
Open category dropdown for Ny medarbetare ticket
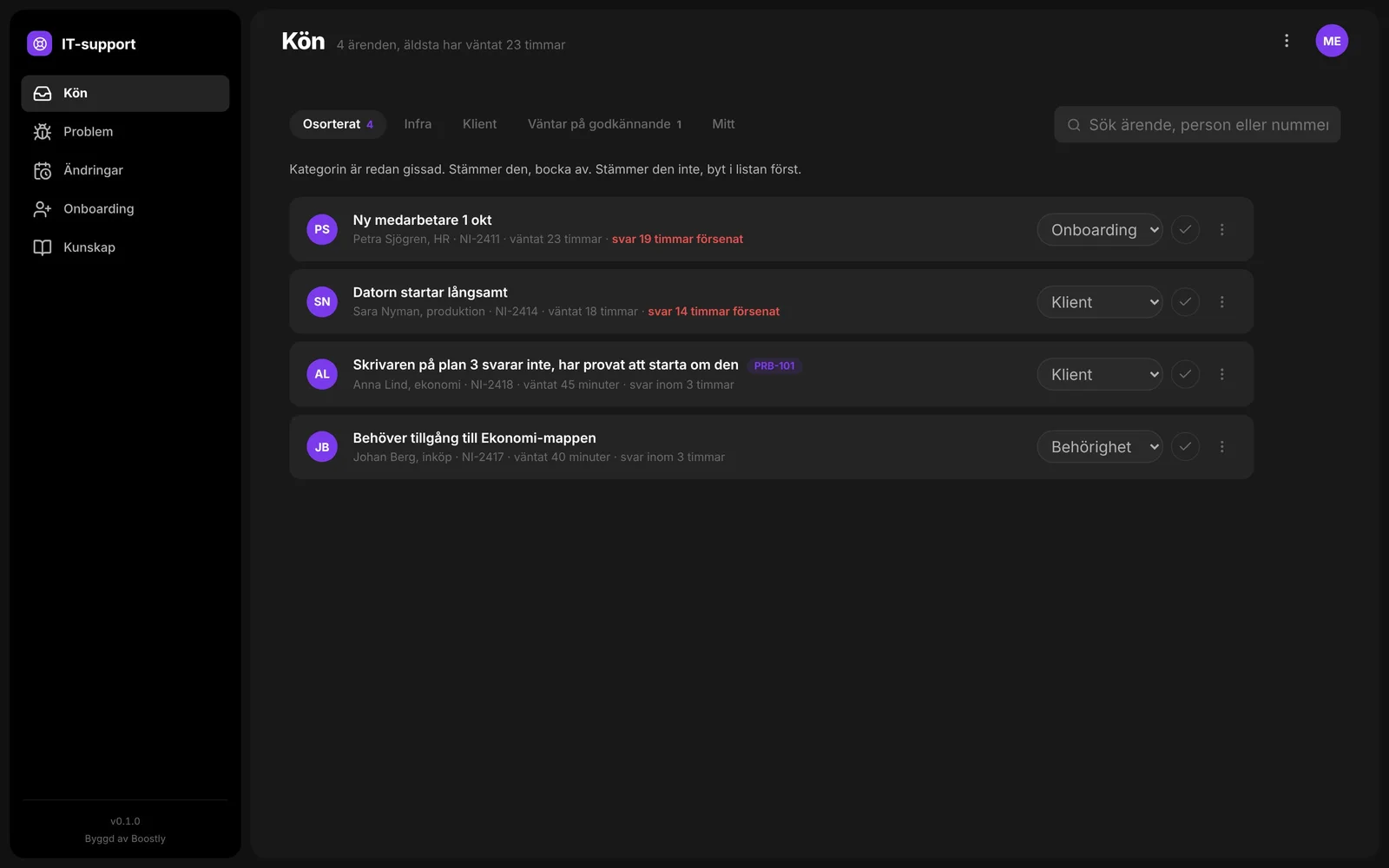click(1100, 230)
